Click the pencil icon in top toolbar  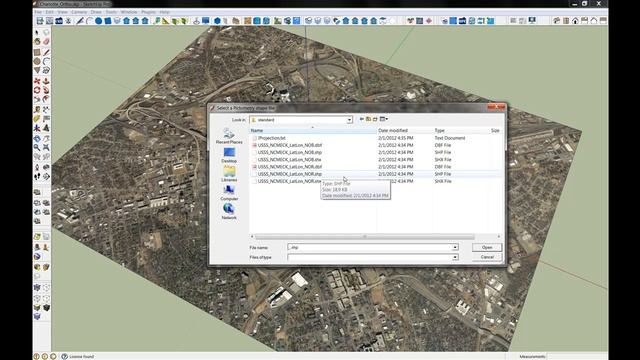pos(80,20)
